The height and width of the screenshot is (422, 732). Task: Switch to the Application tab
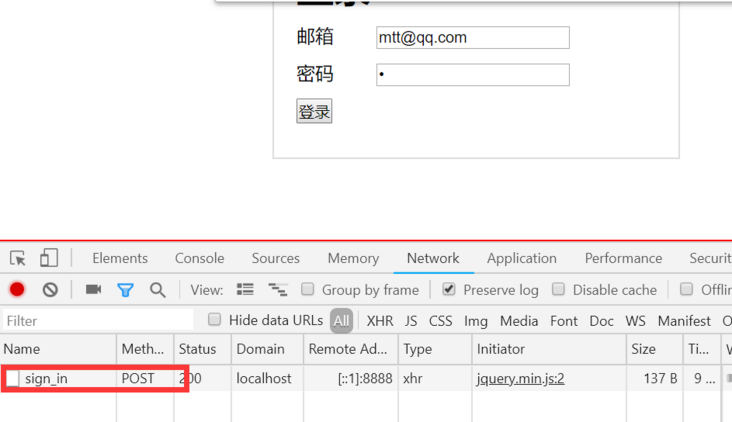[x=522, y=258]
